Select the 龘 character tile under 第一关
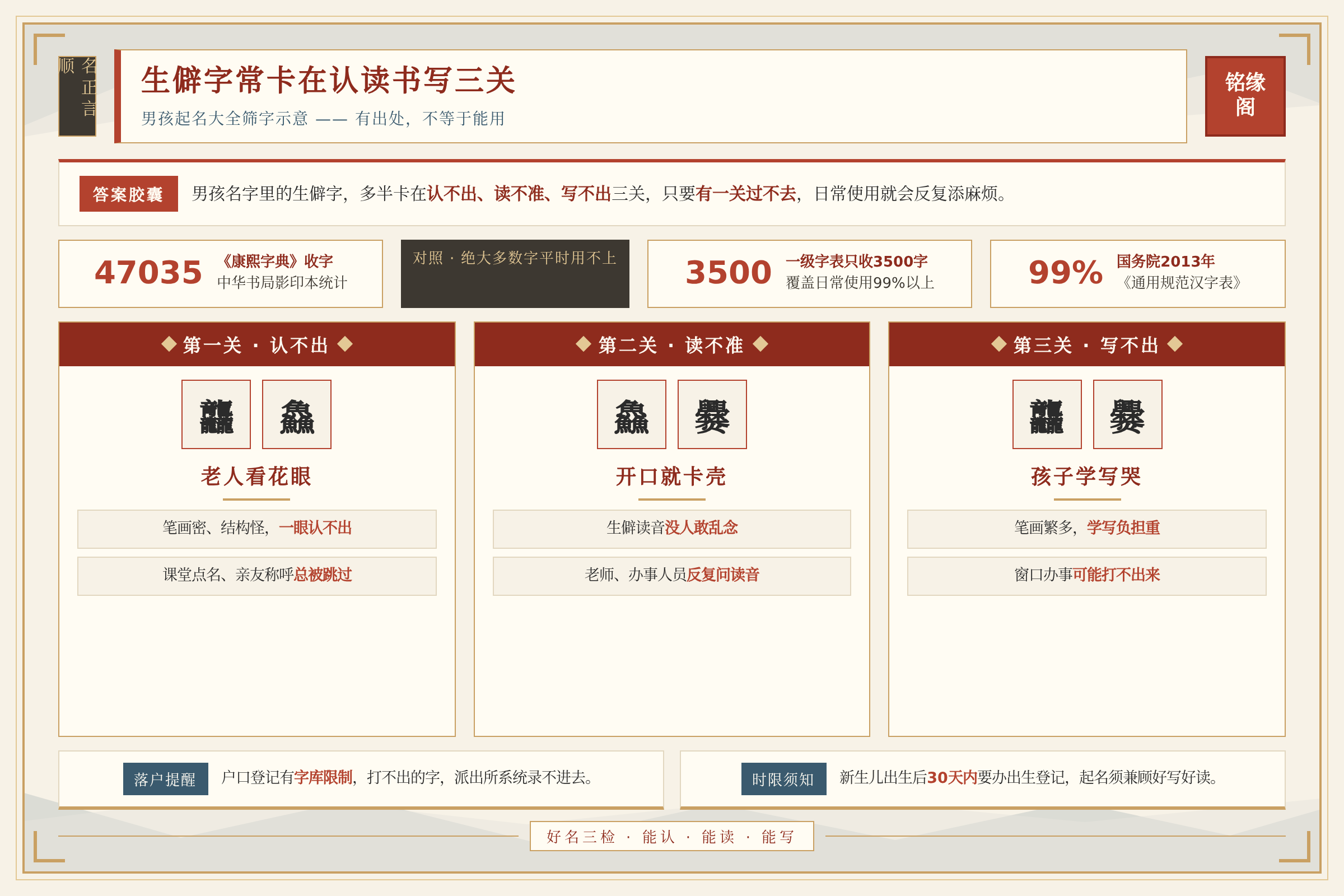This screenshot has width=1344, height=896. click(216, 414)
